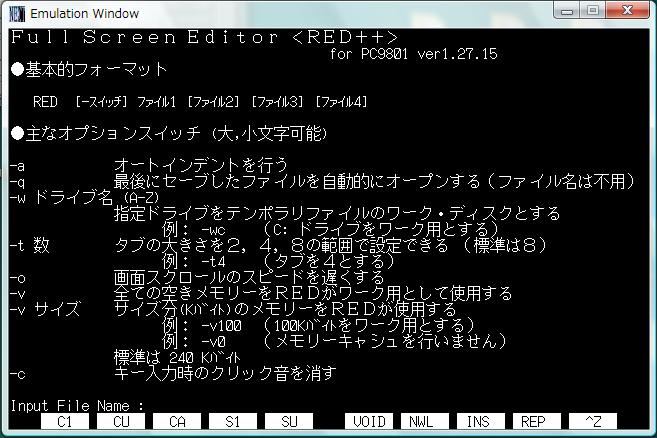
Task: Click the '-o' option switch
Action: tap(18, 278)
